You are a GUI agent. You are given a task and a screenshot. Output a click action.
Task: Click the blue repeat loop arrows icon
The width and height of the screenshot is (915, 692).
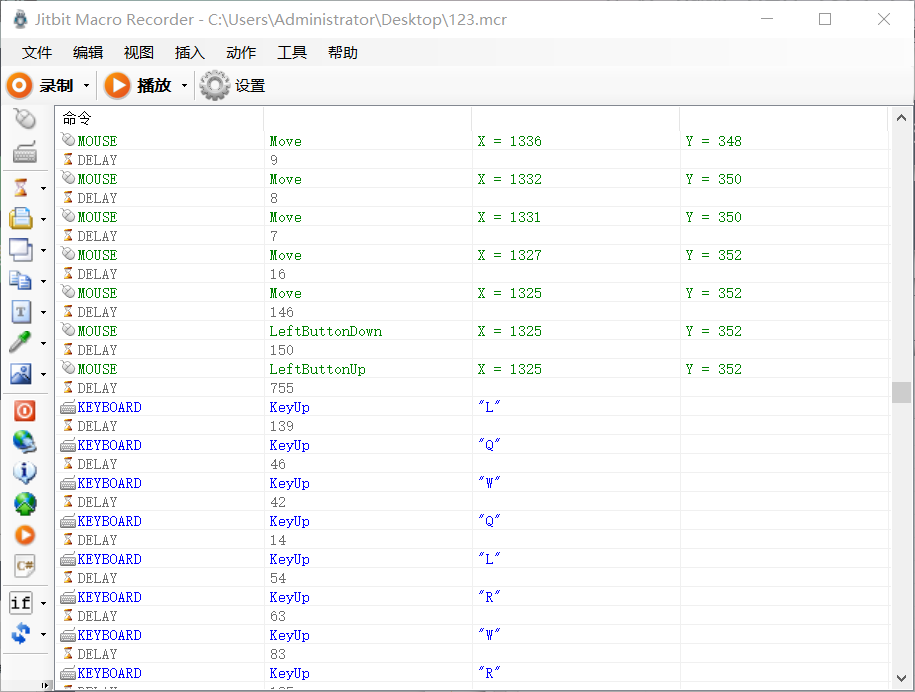coord(21,634)
